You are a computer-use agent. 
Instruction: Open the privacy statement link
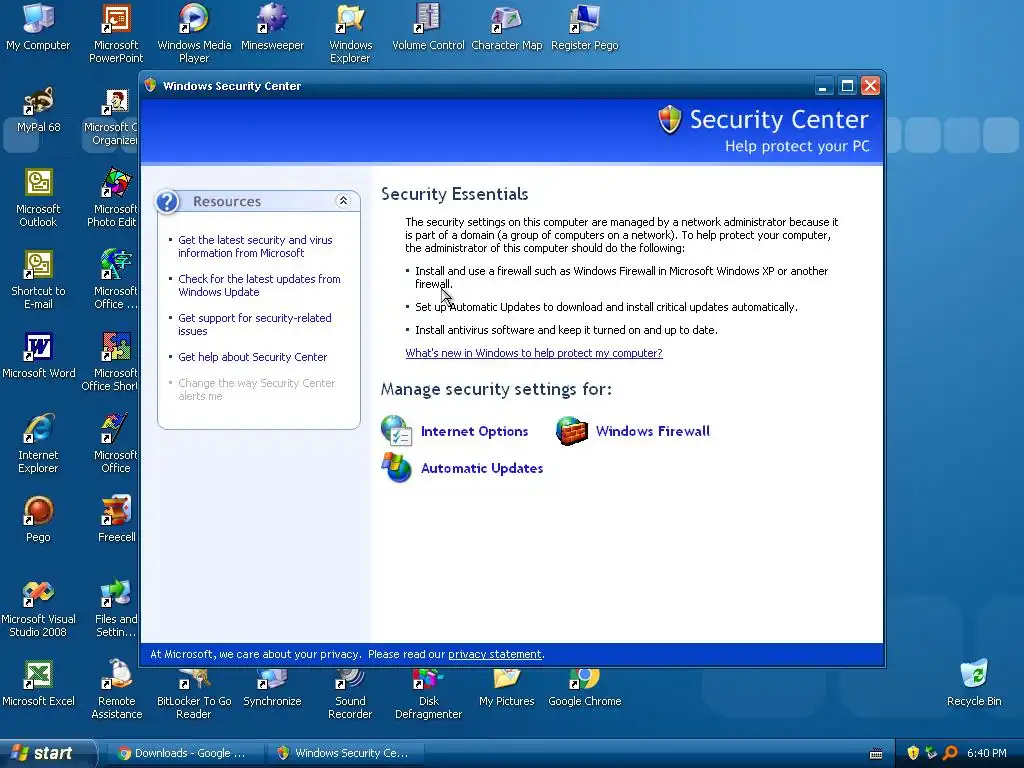494,654
